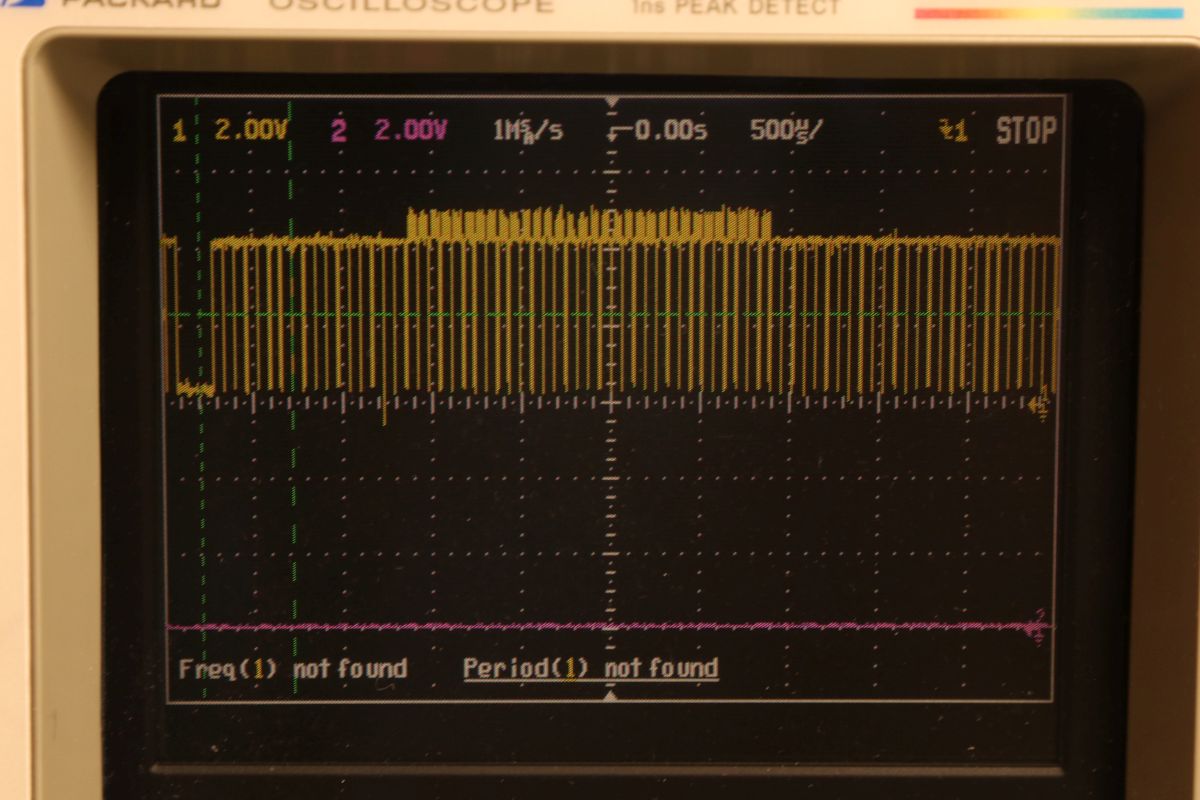
Task: Click the 500µs/ timebase setting
Action: click(x=788, y=130)
